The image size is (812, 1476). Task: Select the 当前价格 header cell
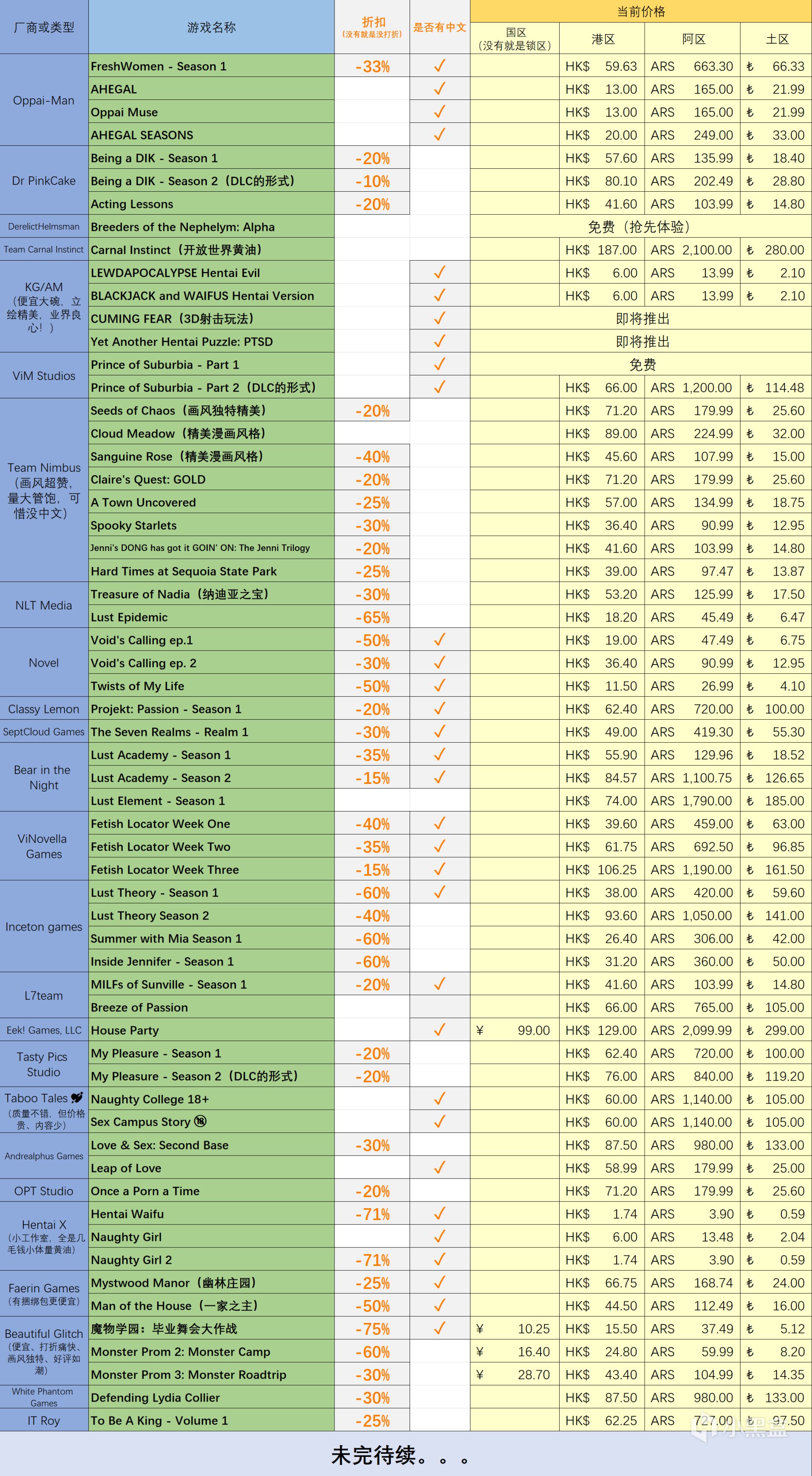(x=641, y=11)
